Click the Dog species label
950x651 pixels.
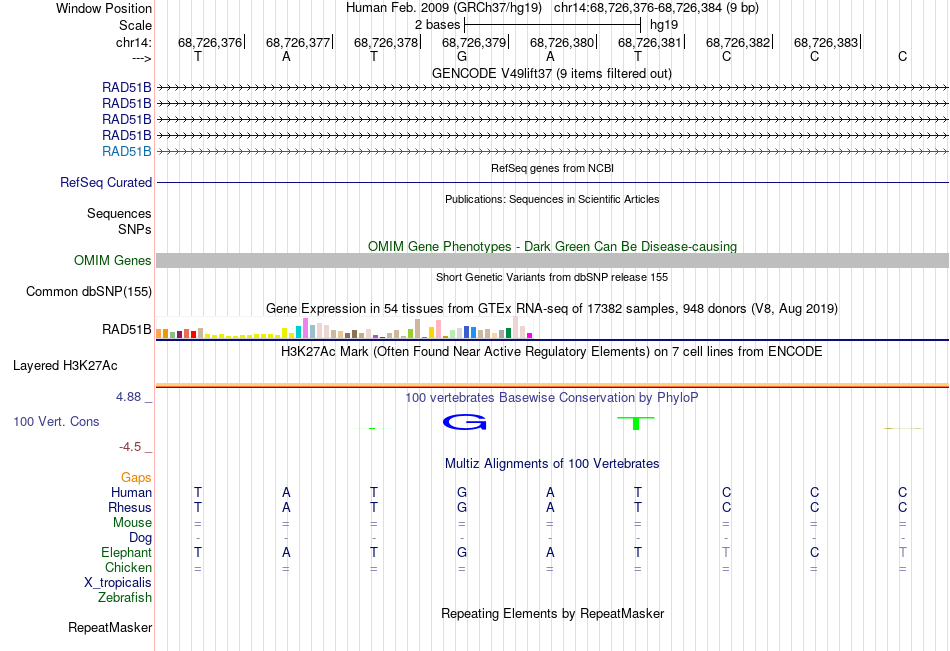pyautogui.click(x=140, y=538)
